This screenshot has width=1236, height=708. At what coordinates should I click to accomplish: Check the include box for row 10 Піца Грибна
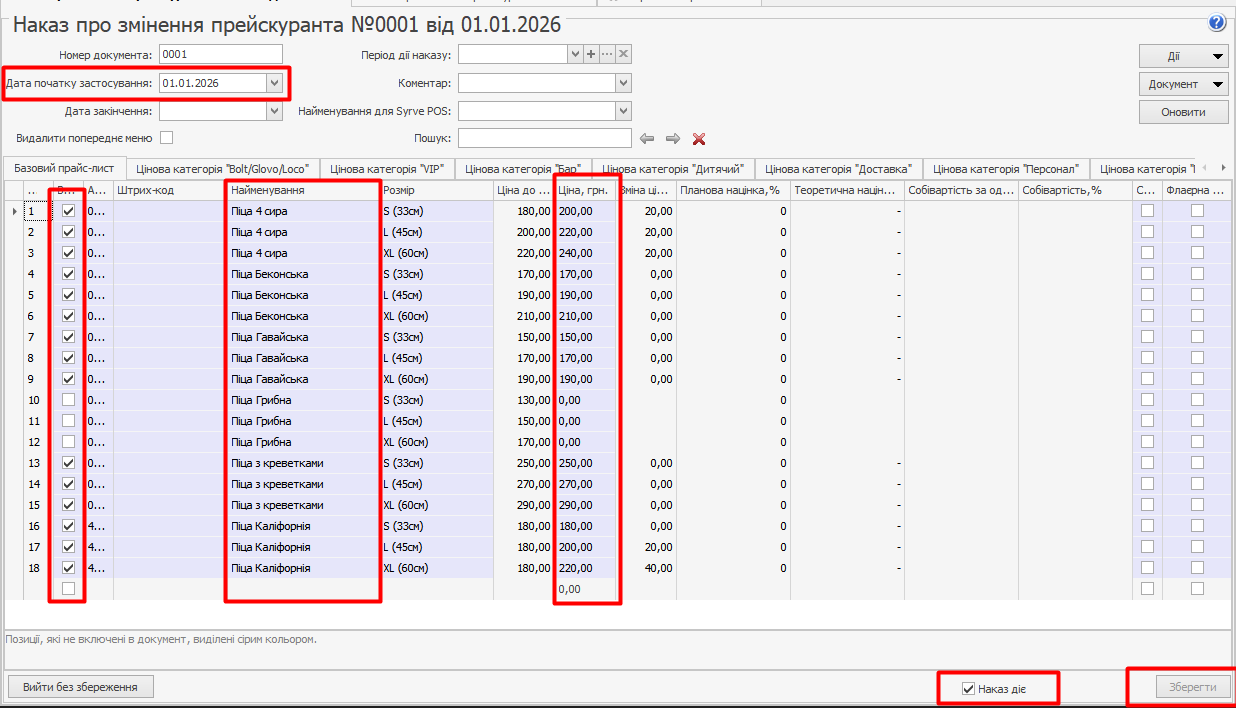(68, 400)
